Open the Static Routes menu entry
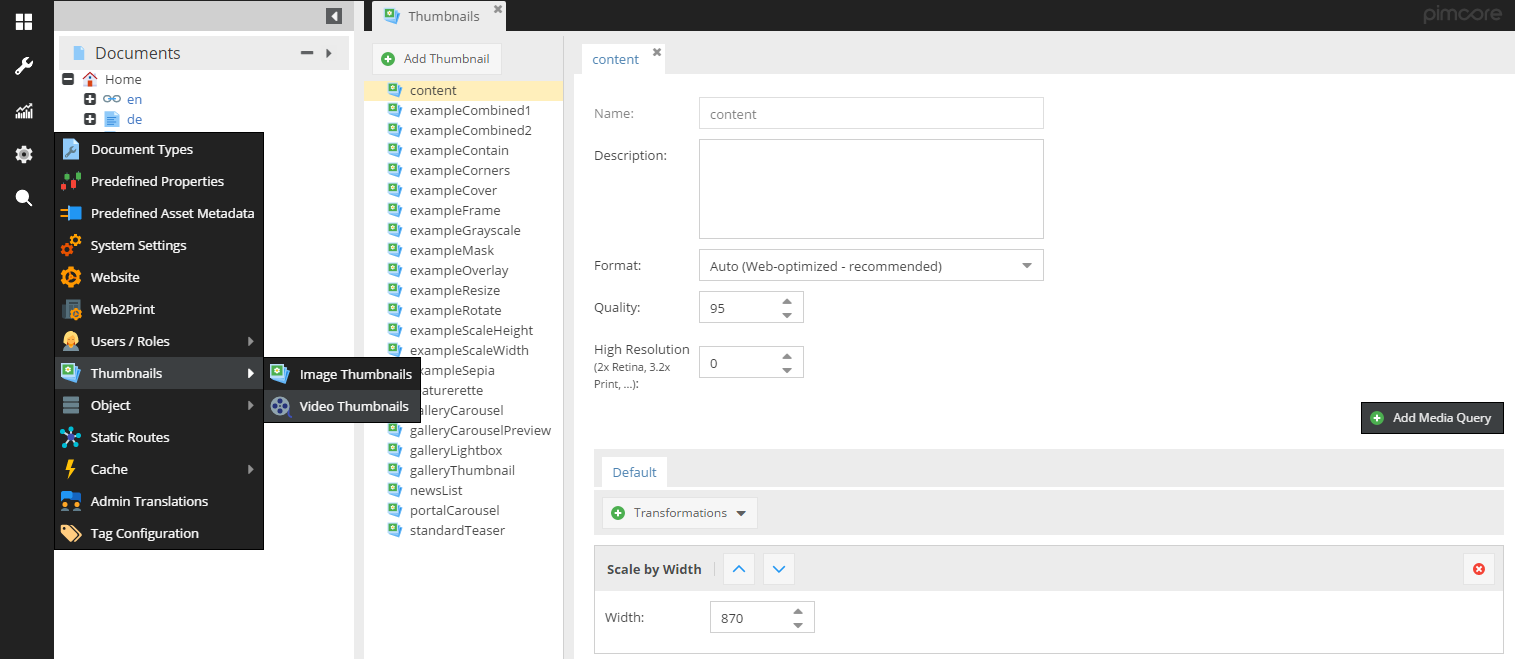The image size is (1515, 659). [x=130, y=437]
